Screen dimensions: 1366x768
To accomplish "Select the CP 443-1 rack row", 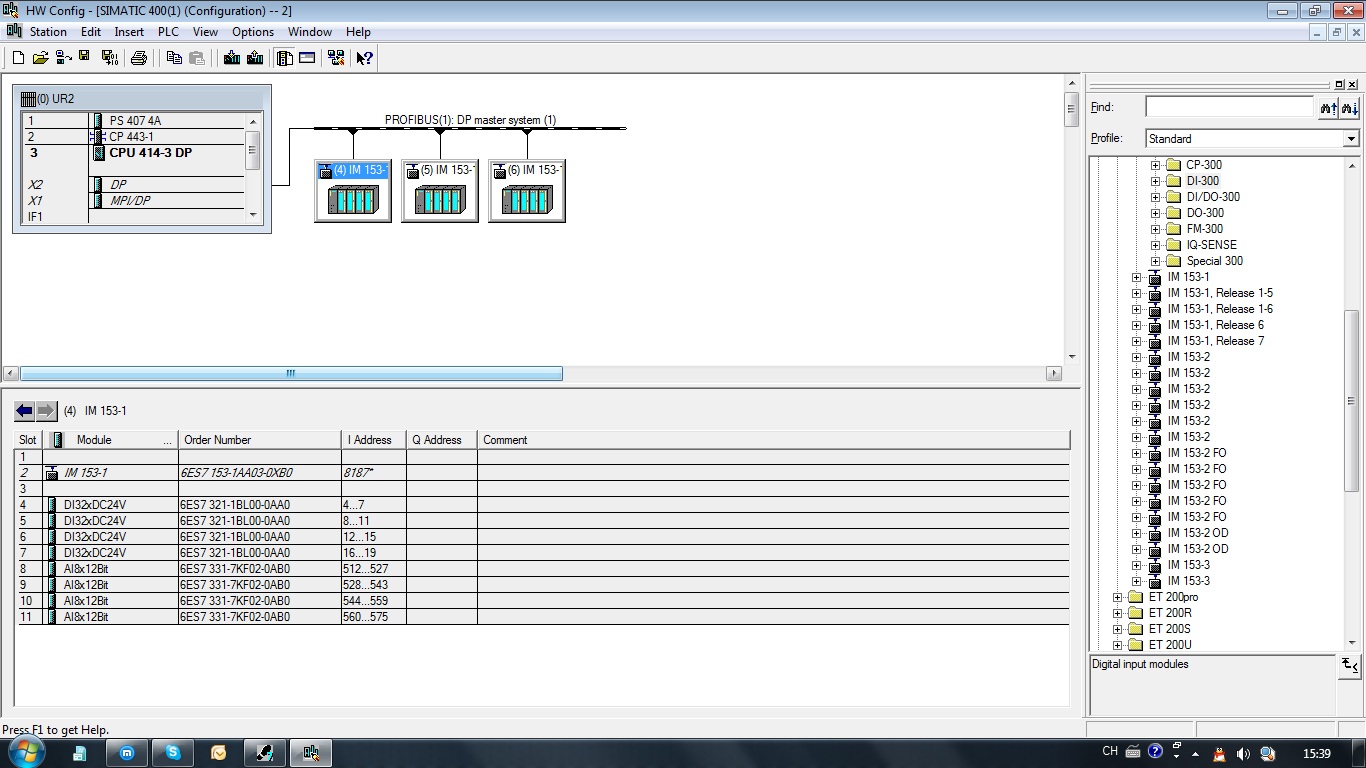I will [135, 137].
